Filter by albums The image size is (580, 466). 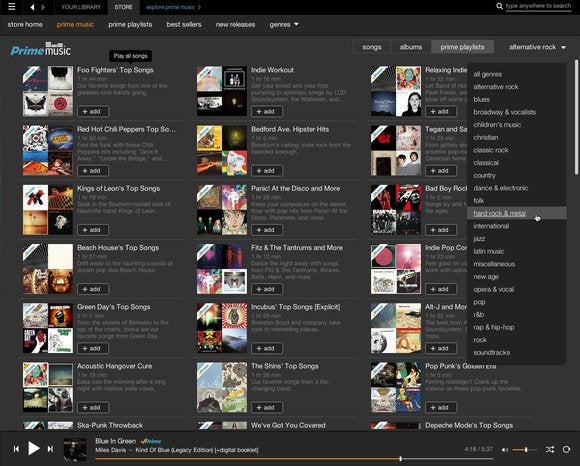tap(411, 47)
